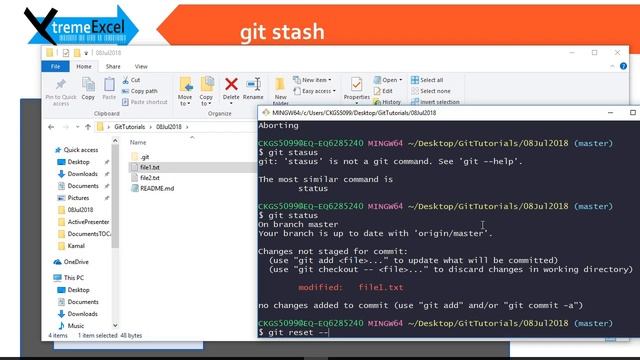Click navigation pane scroll up arrow
This screenshot has height=360, width=640.
(116, 141)
